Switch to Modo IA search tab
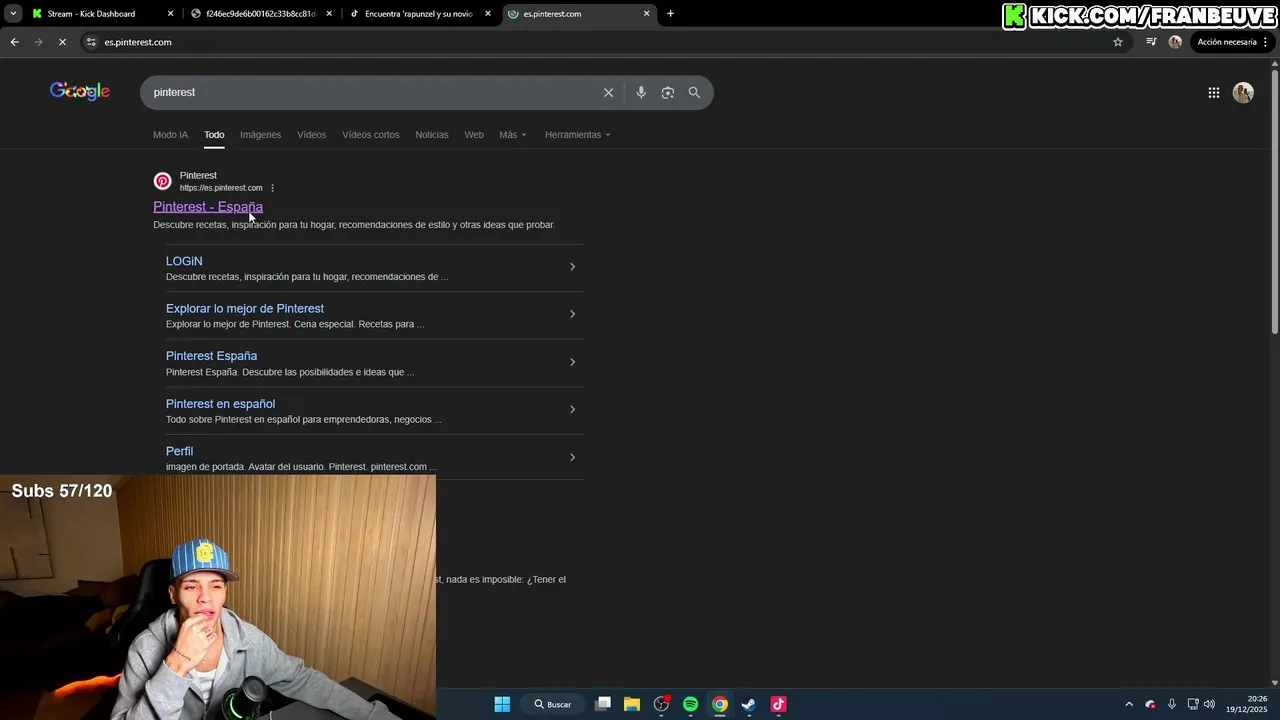The image size is (1280, 720). coord(170,135)
